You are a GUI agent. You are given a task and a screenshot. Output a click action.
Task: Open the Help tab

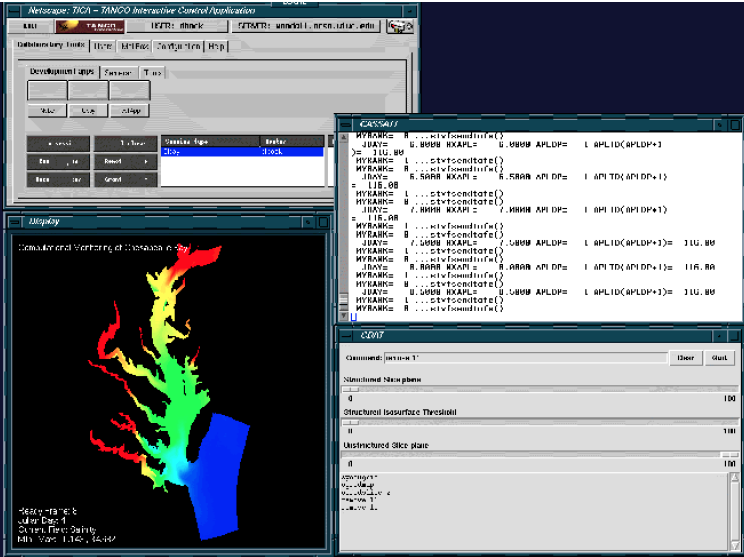pos(217,46)
